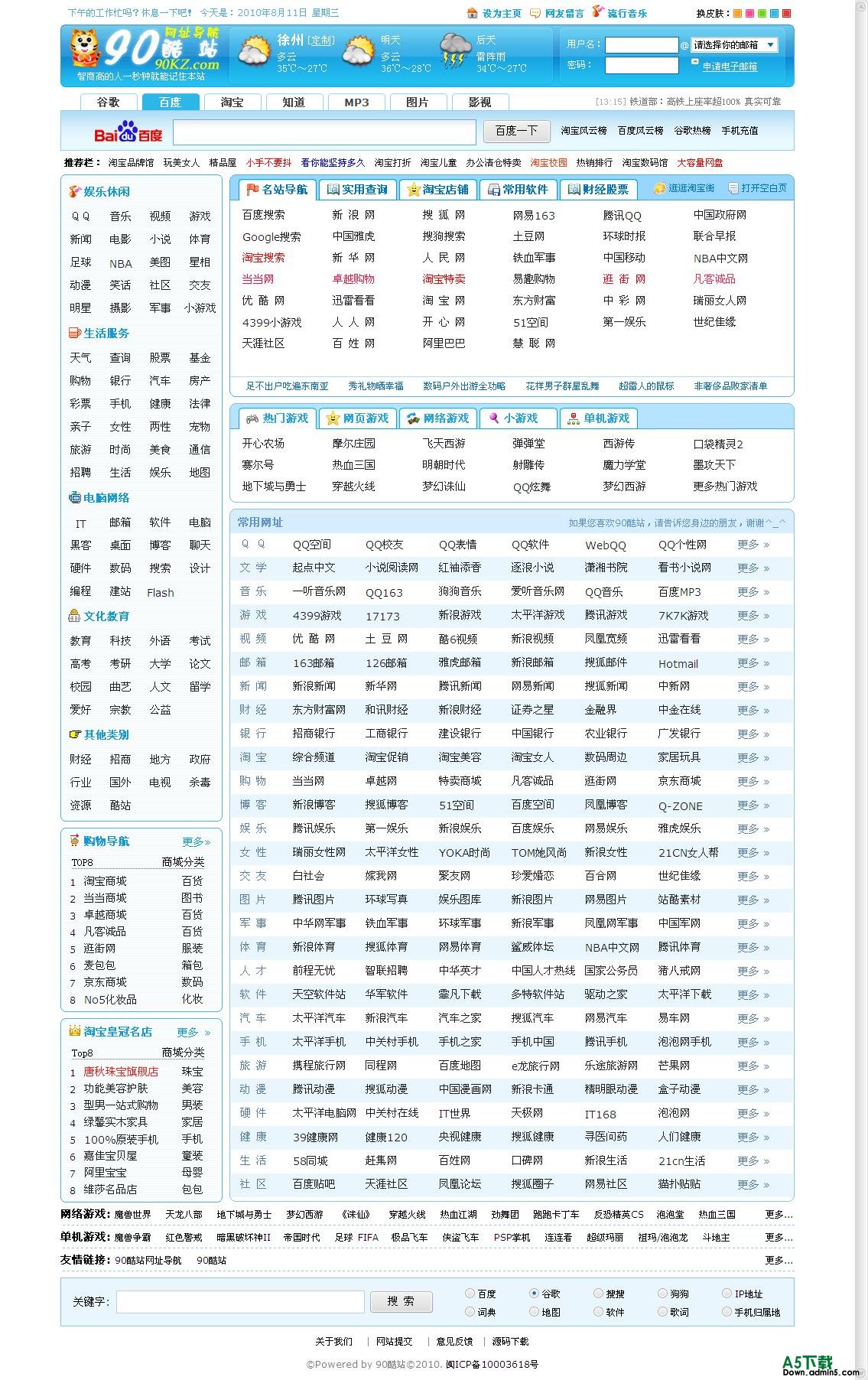Click the star icon on 淘宝店铺 tab

pos(414,189)
